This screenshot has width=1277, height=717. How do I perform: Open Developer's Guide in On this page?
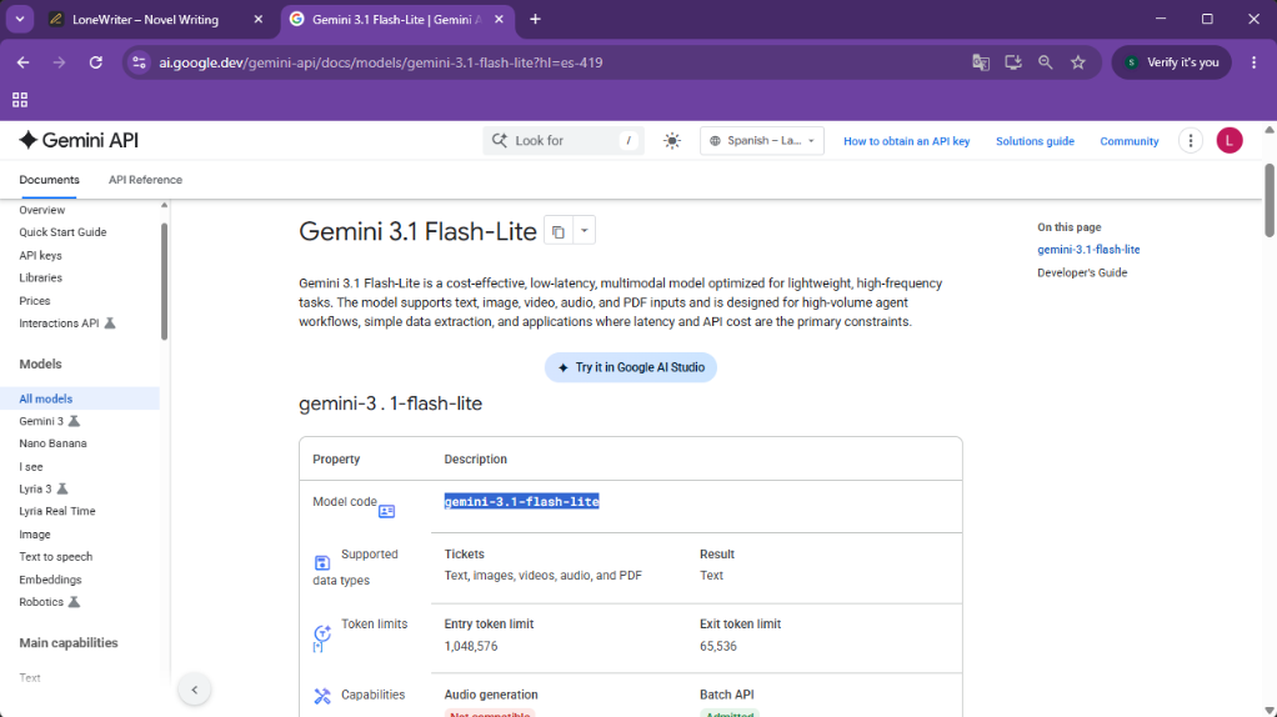[1082, 273]
